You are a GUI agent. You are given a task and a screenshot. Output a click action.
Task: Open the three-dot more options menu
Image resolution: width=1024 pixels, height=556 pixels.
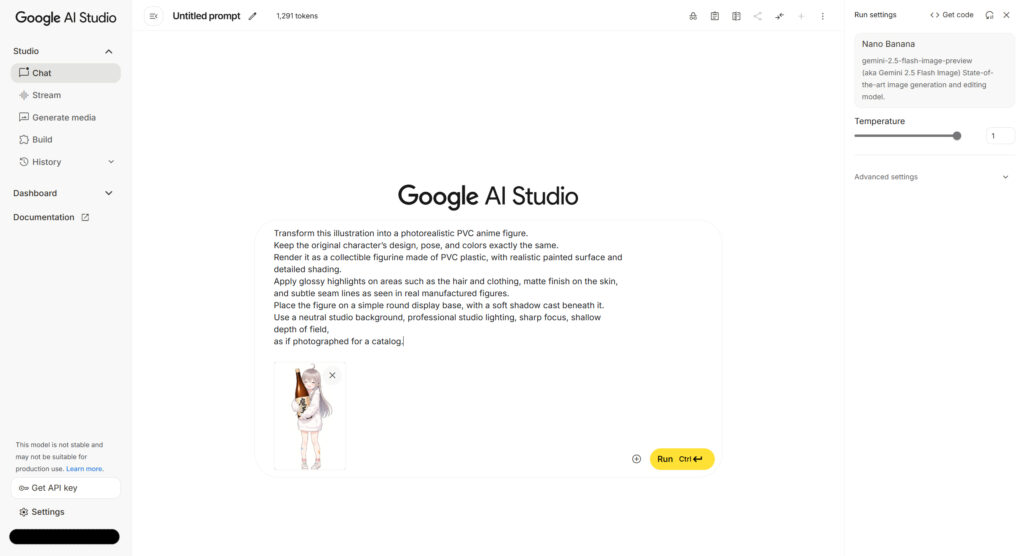click(x=822, y=16)
